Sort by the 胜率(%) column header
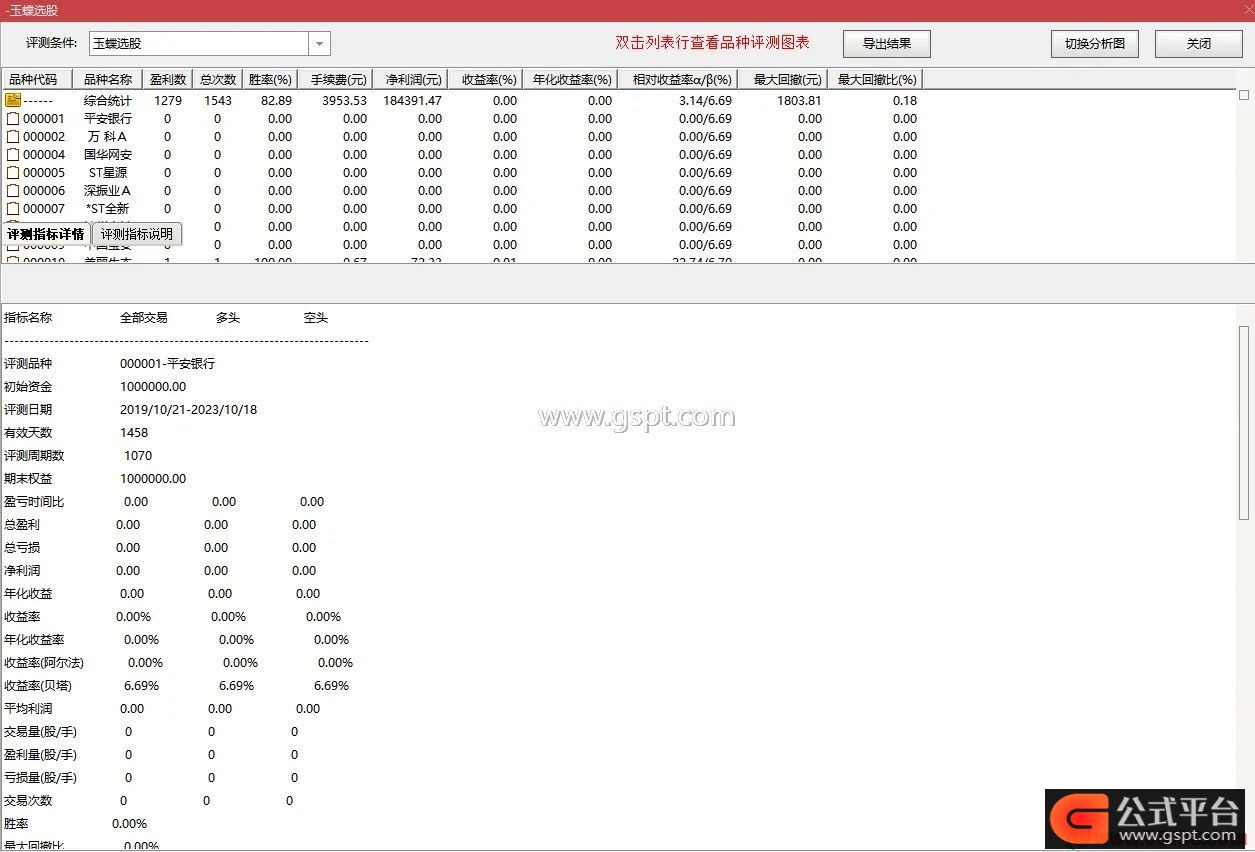This screenshot has width=1255, height=852. [x=270, y=79]
